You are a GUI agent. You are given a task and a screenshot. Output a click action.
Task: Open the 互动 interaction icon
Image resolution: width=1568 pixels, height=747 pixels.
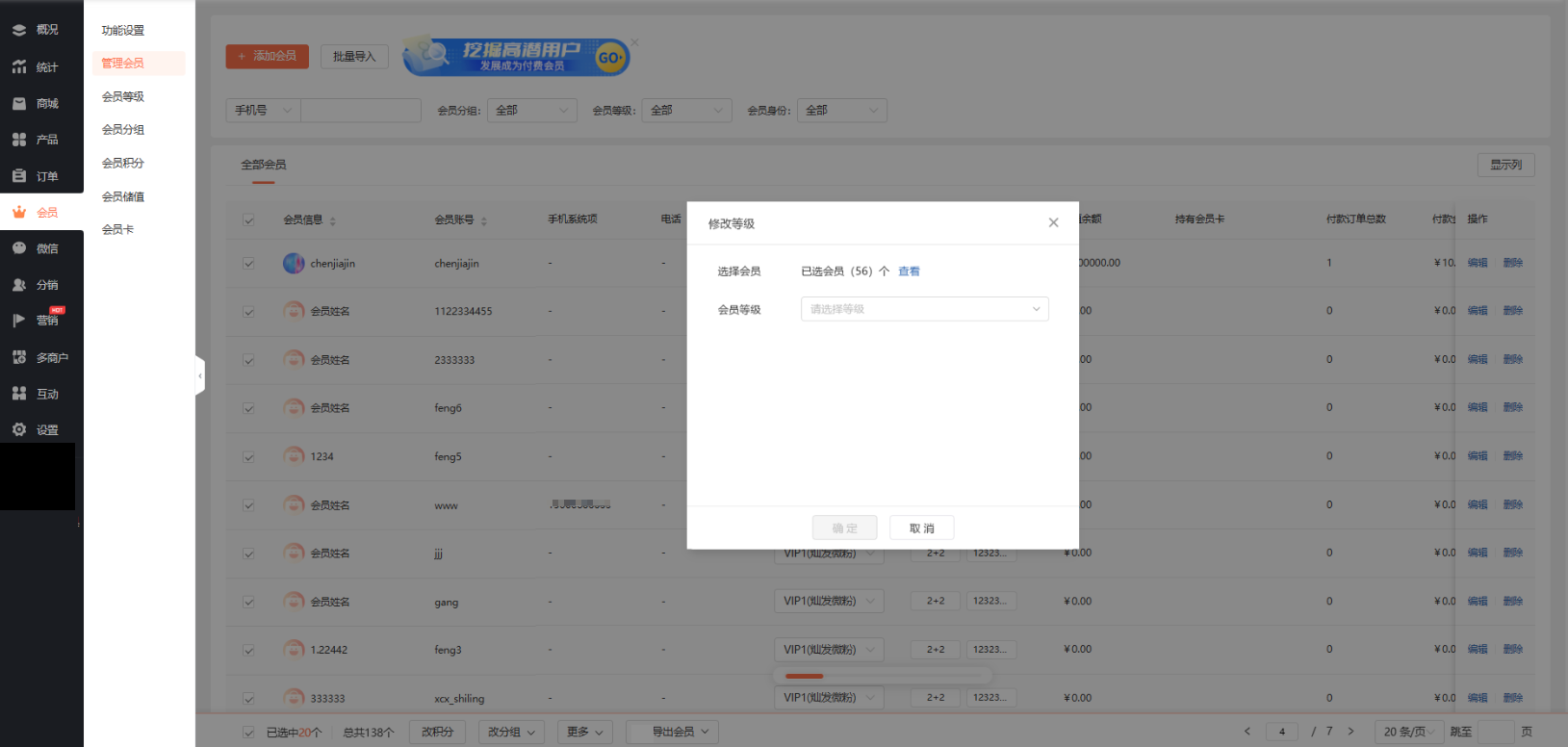pyautogui.click(x=19, y=394)
